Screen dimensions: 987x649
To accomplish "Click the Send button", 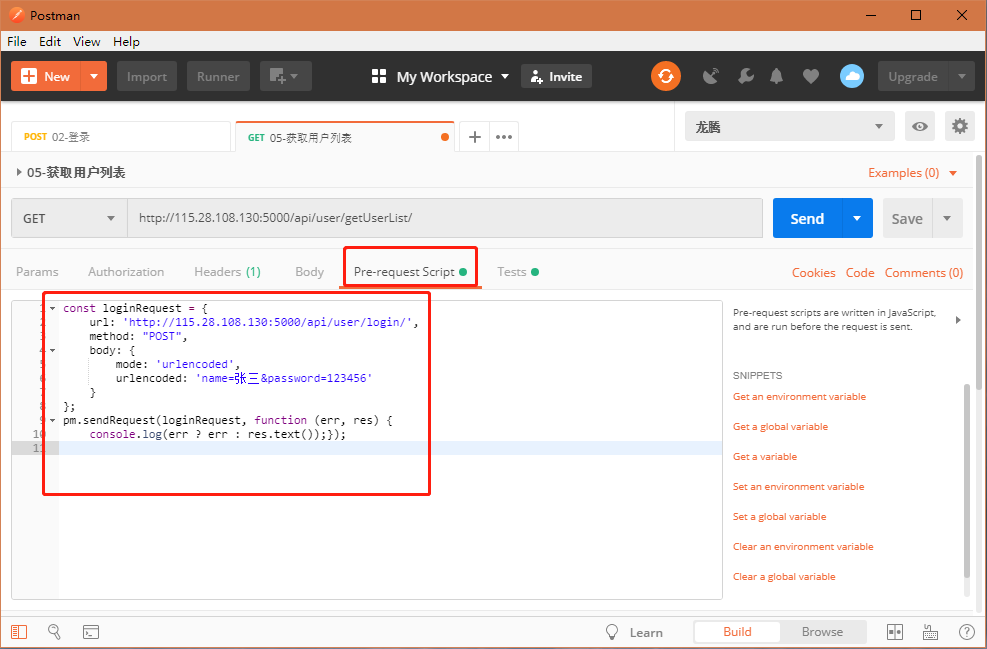I will [808, 218].
